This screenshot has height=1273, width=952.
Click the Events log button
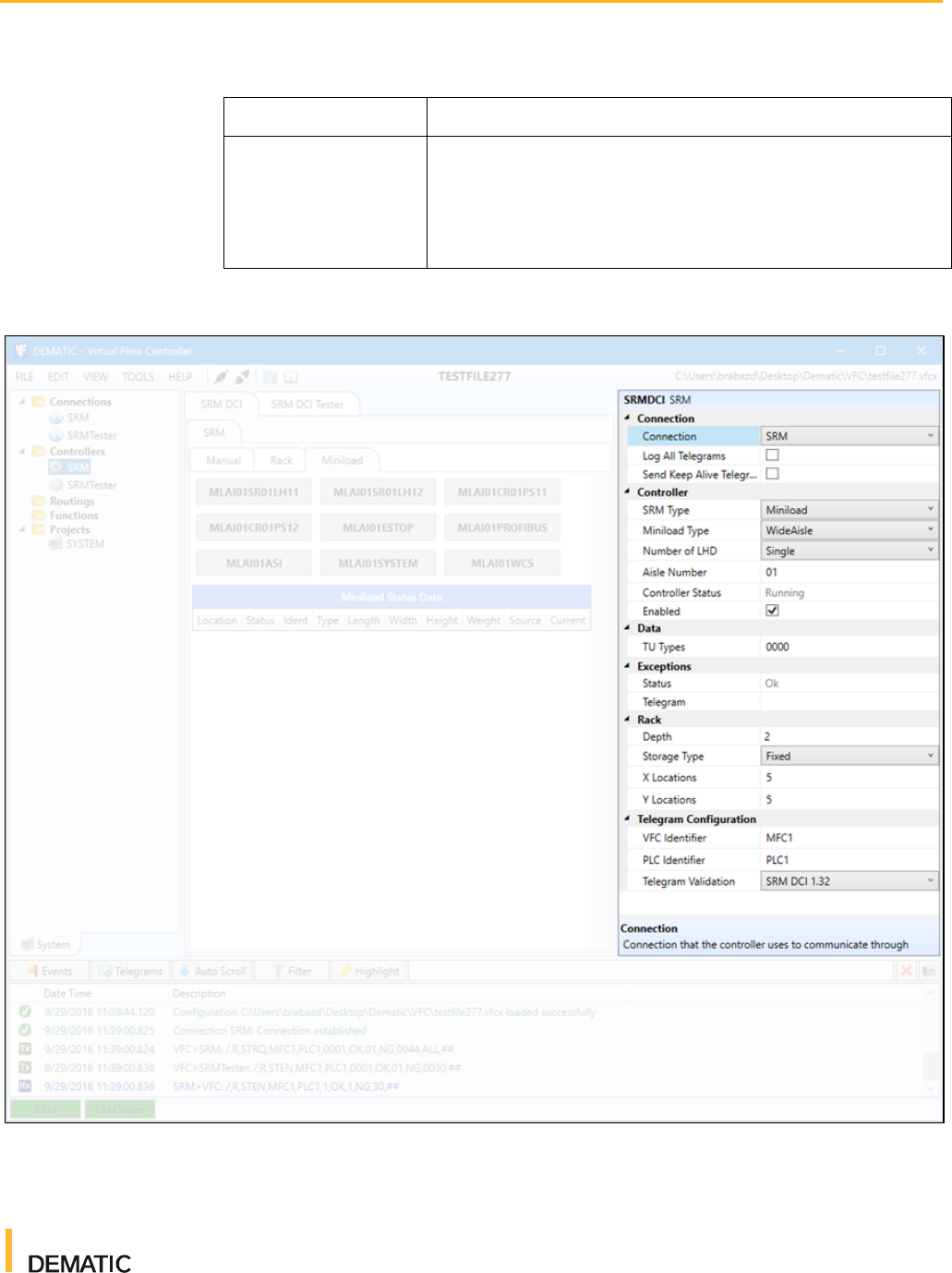[x=50, y=971]
